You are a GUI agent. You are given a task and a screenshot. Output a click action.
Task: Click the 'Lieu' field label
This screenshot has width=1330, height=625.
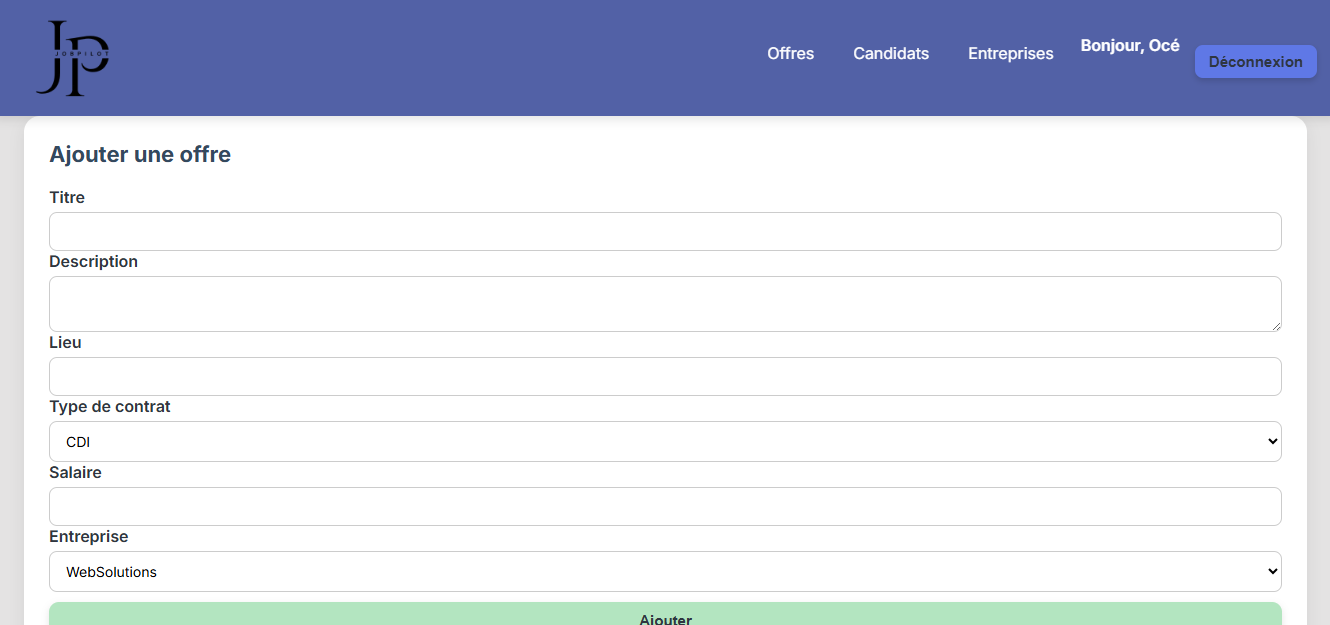tap(65, 343)
